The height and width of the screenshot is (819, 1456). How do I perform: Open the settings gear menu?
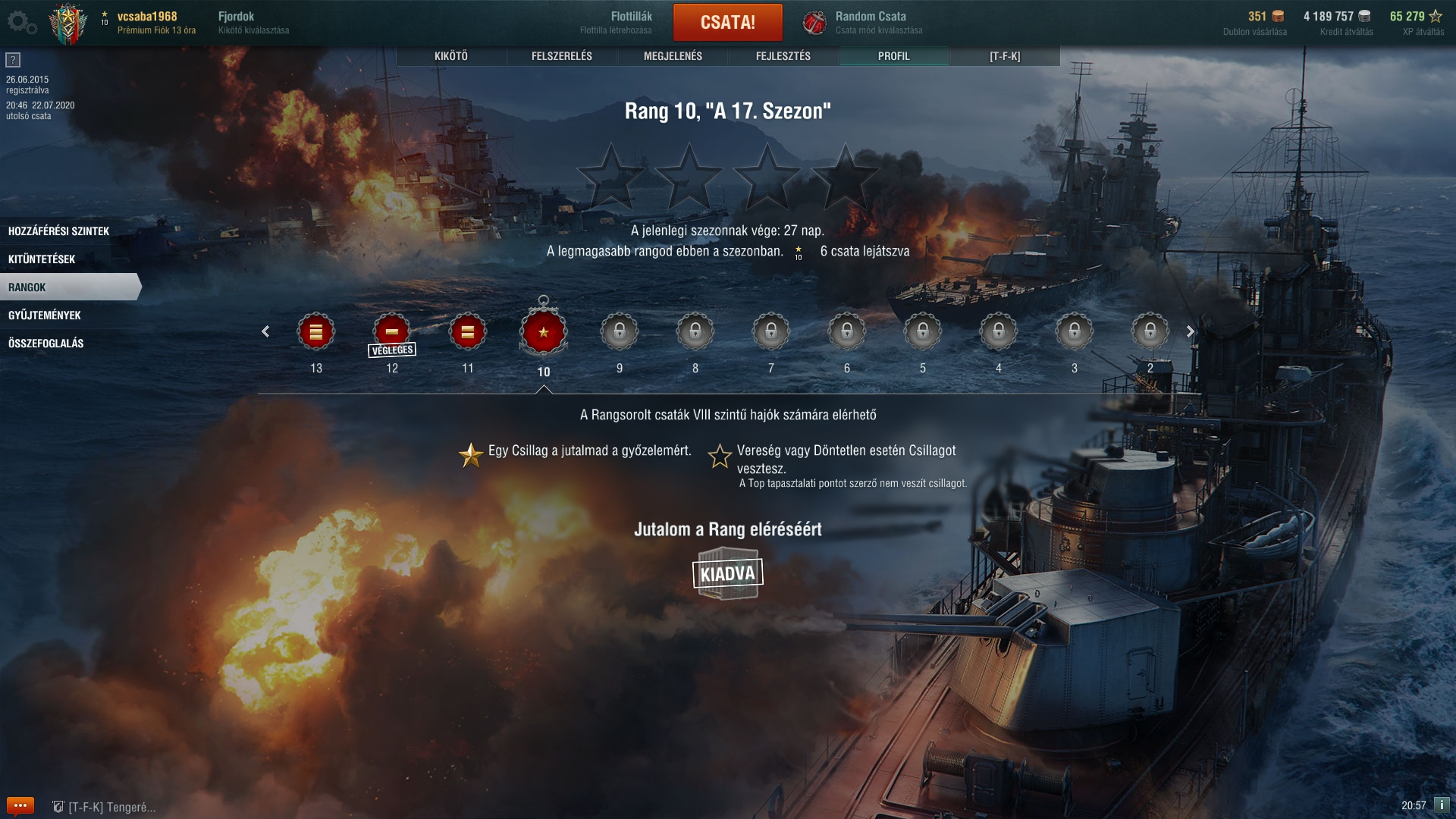[22, 23]
